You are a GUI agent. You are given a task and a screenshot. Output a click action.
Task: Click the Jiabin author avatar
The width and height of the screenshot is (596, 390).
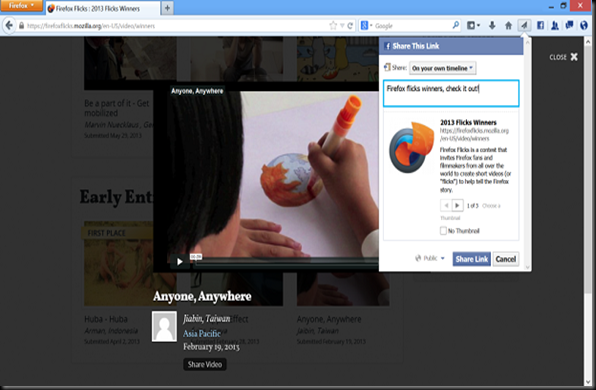tap(164, 327)
